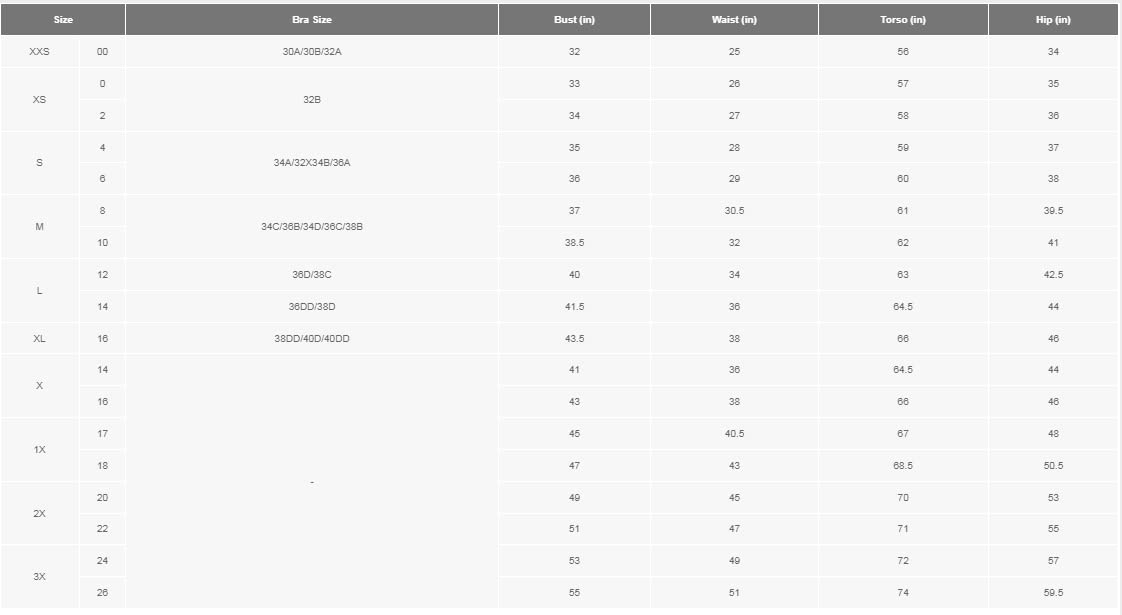The width and height of the screenshot is (1122, 615).
Task: Select the XXS size cell
Action: (x=39, y=52)
